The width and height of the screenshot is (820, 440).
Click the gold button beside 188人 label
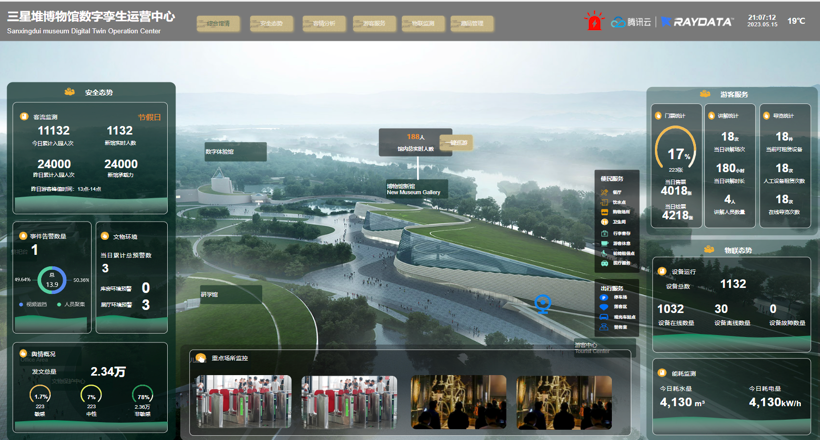457,142
